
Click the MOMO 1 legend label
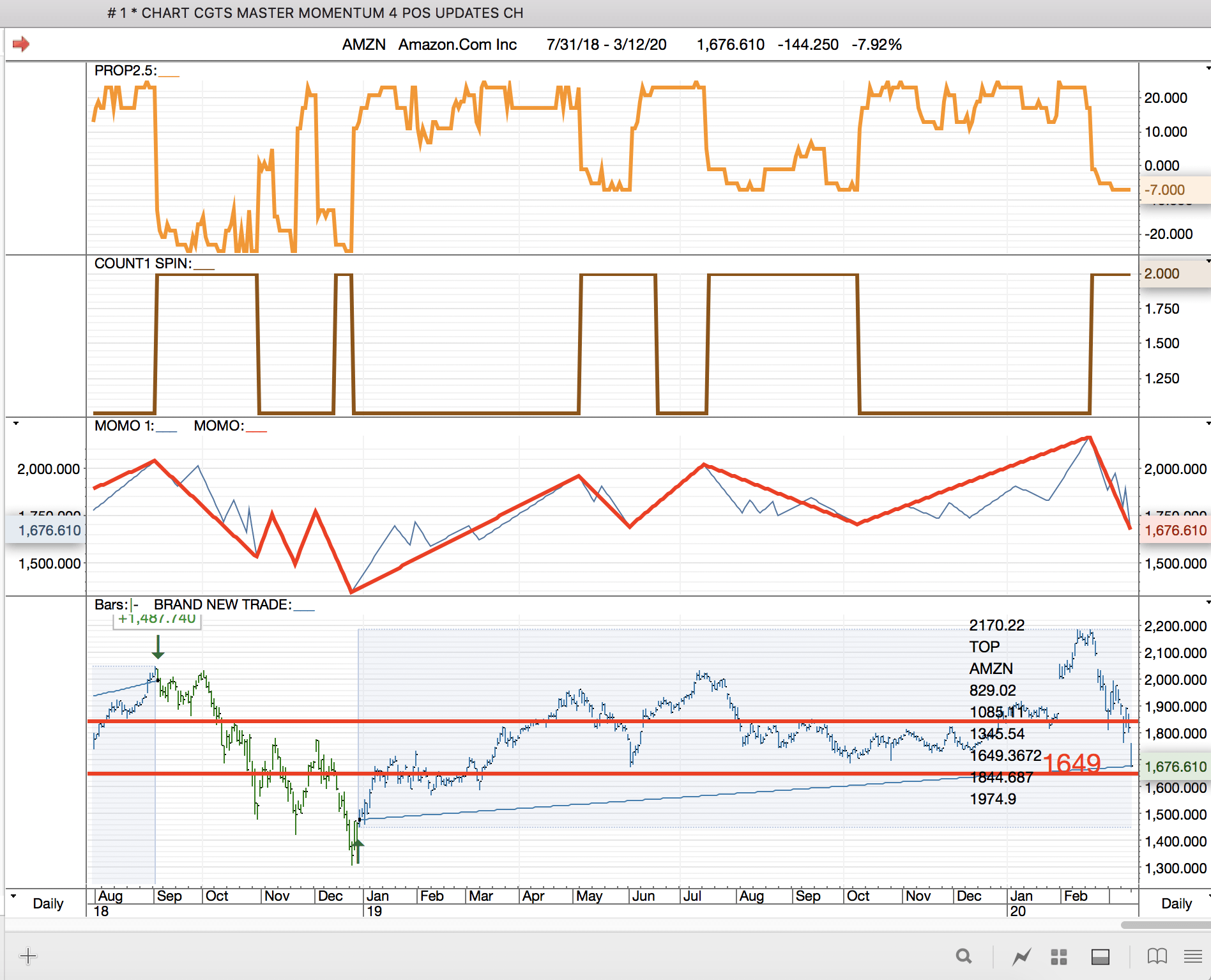(124, 426)
